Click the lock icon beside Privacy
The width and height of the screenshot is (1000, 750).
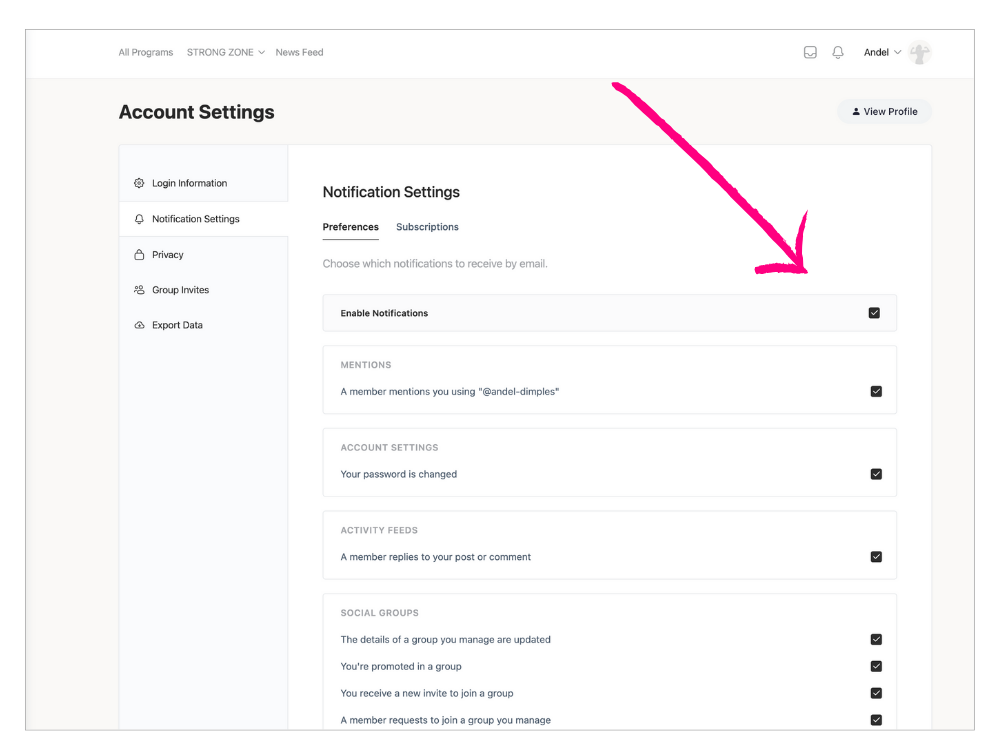[139, 255]
